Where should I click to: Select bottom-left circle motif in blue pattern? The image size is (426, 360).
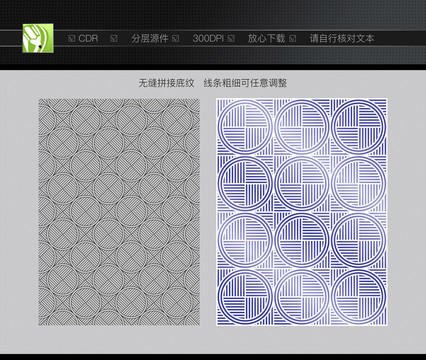click(x=246, y=296)
